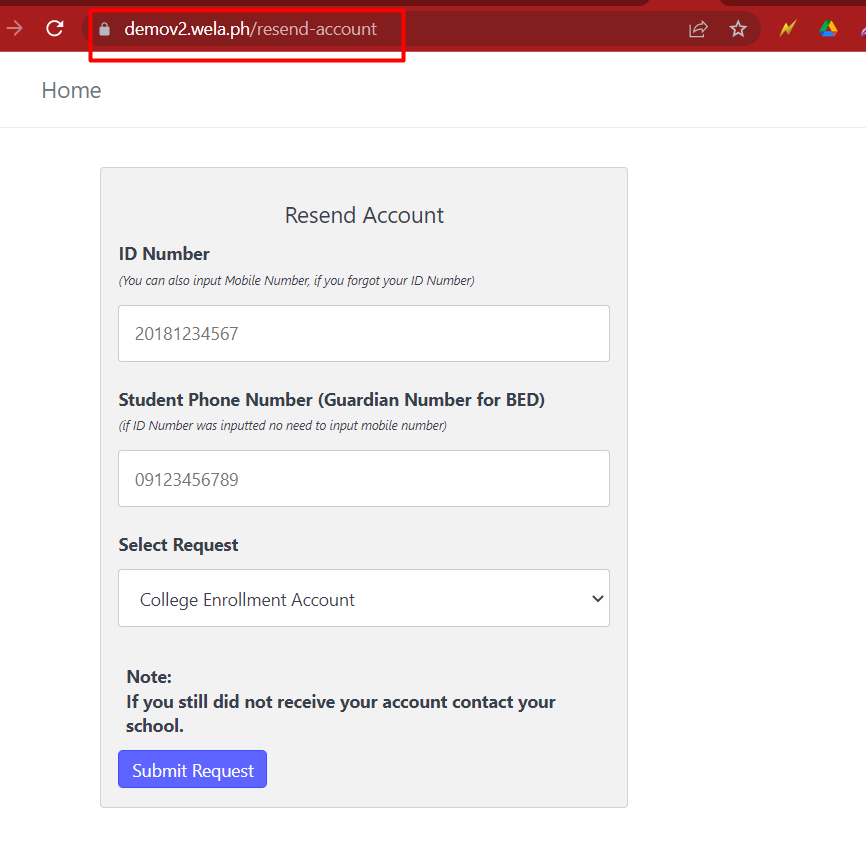Click the Student Phone Number label
This screenshot has height=866, width=866.
click(332, 400)
